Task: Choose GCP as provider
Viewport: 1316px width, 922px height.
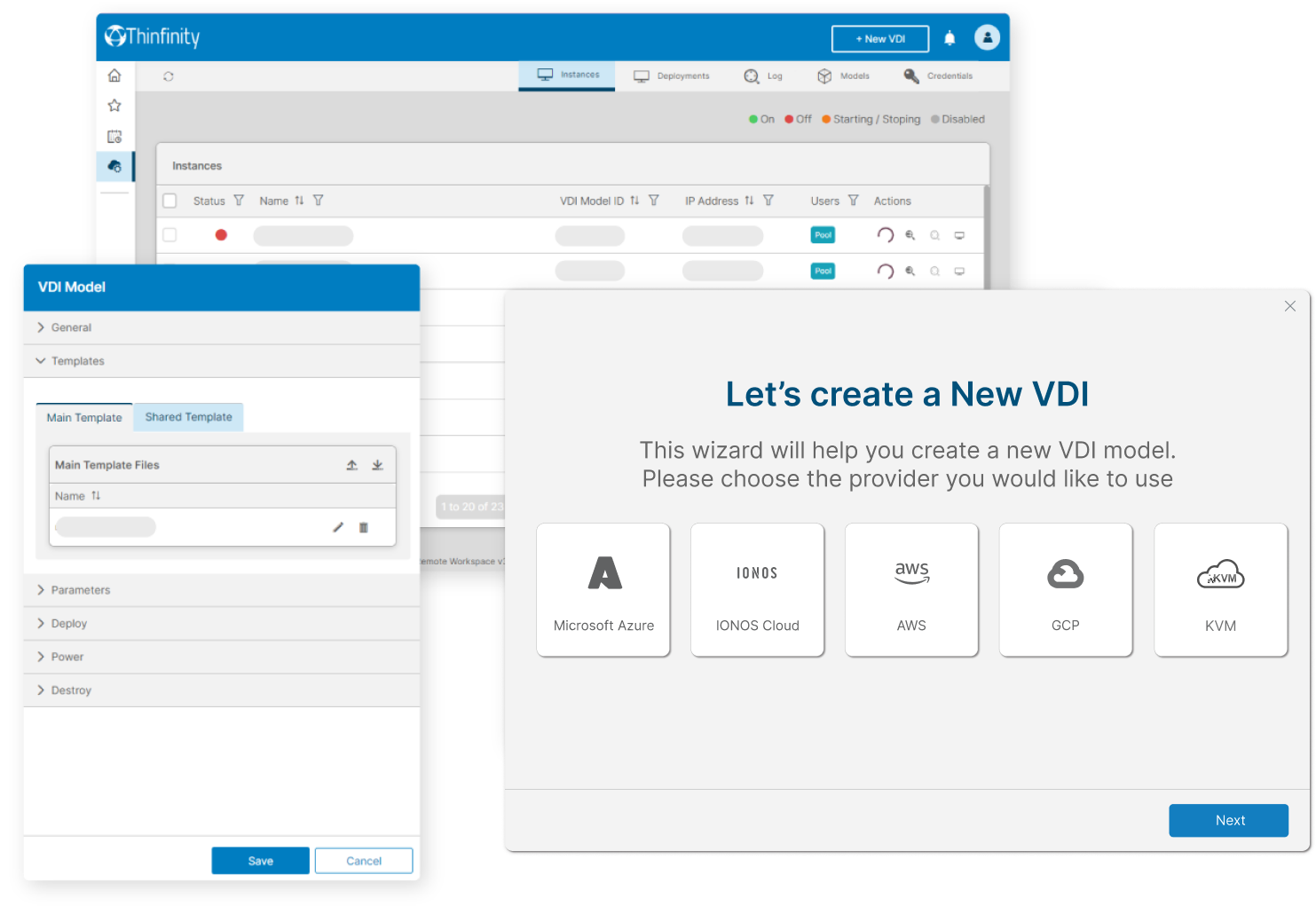Action: [x=1066, y=590]
